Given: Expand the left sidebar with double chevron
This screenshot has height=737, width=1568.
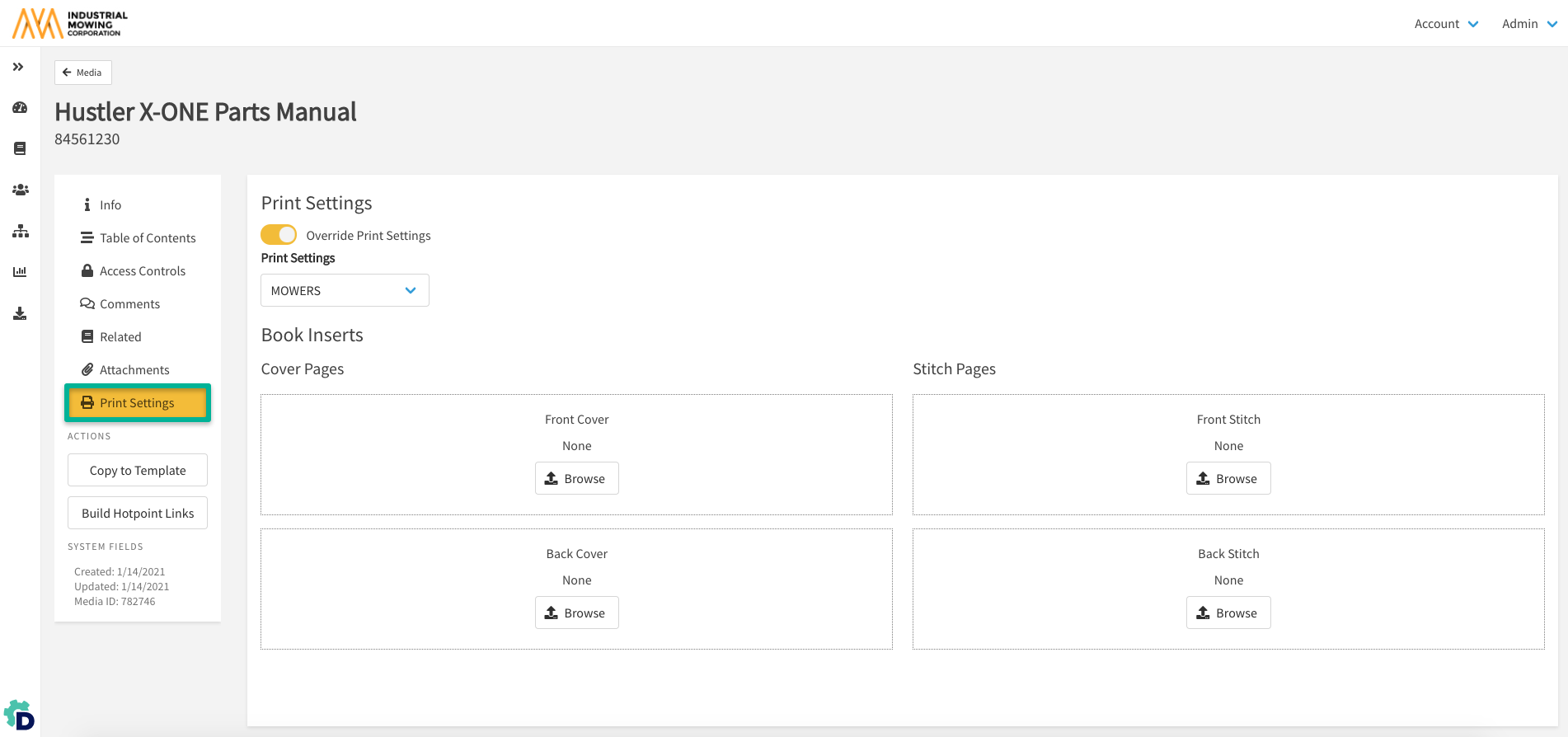Looking at the screenshot, I should (x=18, y=67).
